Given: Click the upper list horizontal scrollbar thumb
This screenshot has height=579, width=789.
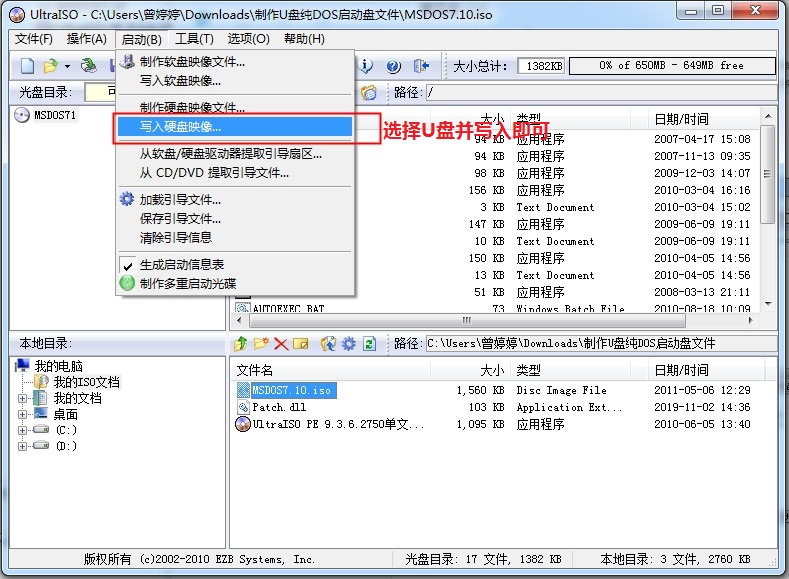Looking at the screenshot, I should 465,320.
